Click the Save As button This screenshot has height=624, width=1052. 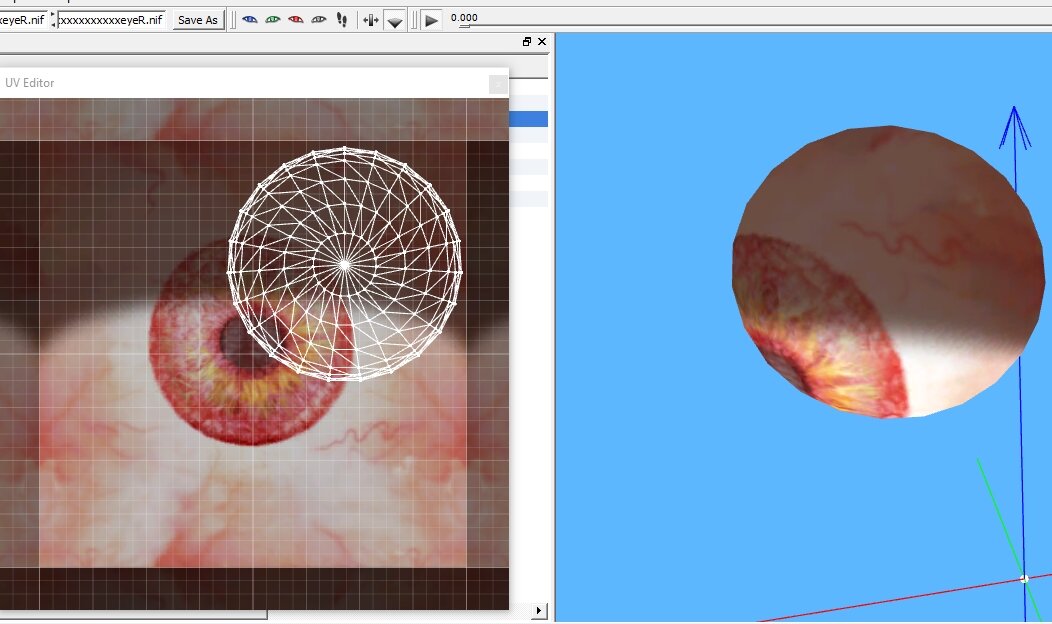coord(198,20)
